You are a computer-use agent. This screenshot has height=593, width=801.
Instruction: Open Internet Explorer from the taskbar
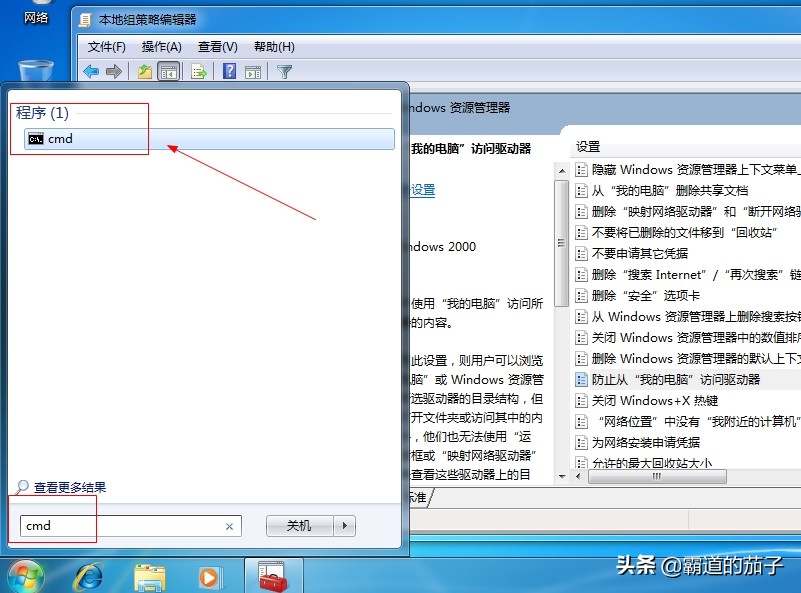(x=87, y=576)
